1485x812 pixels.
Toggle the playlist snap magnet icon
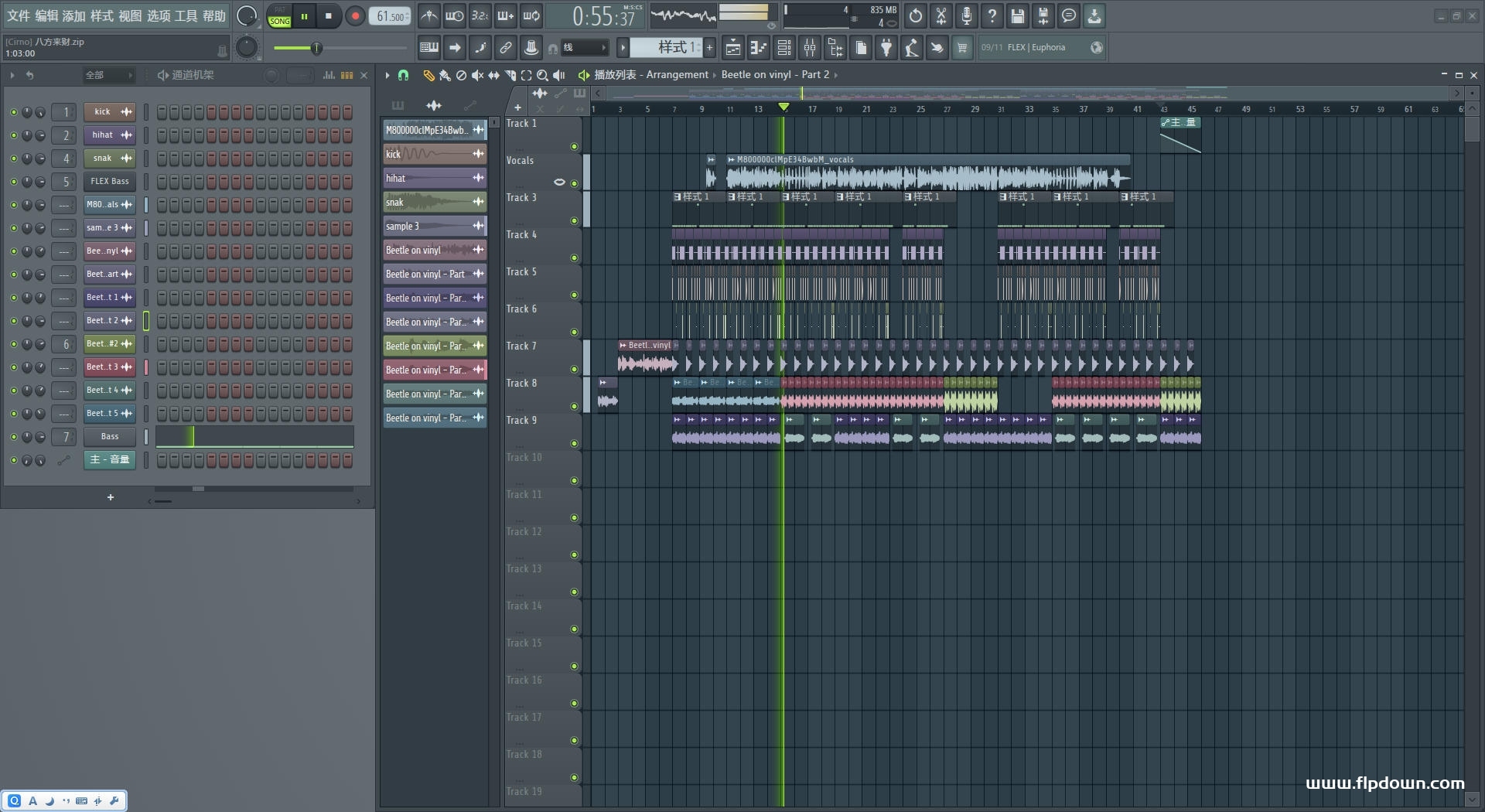point(403,75)
